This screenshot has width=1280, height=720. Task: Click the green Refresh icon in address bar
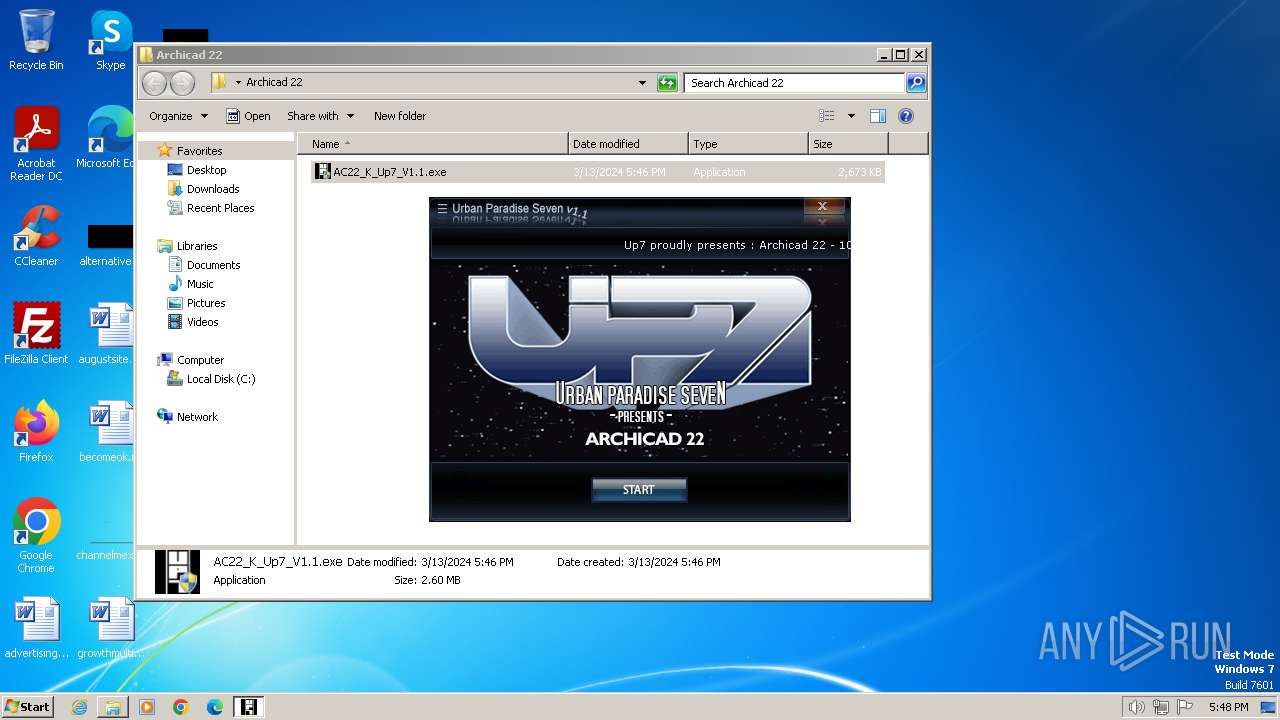point(667,83)
